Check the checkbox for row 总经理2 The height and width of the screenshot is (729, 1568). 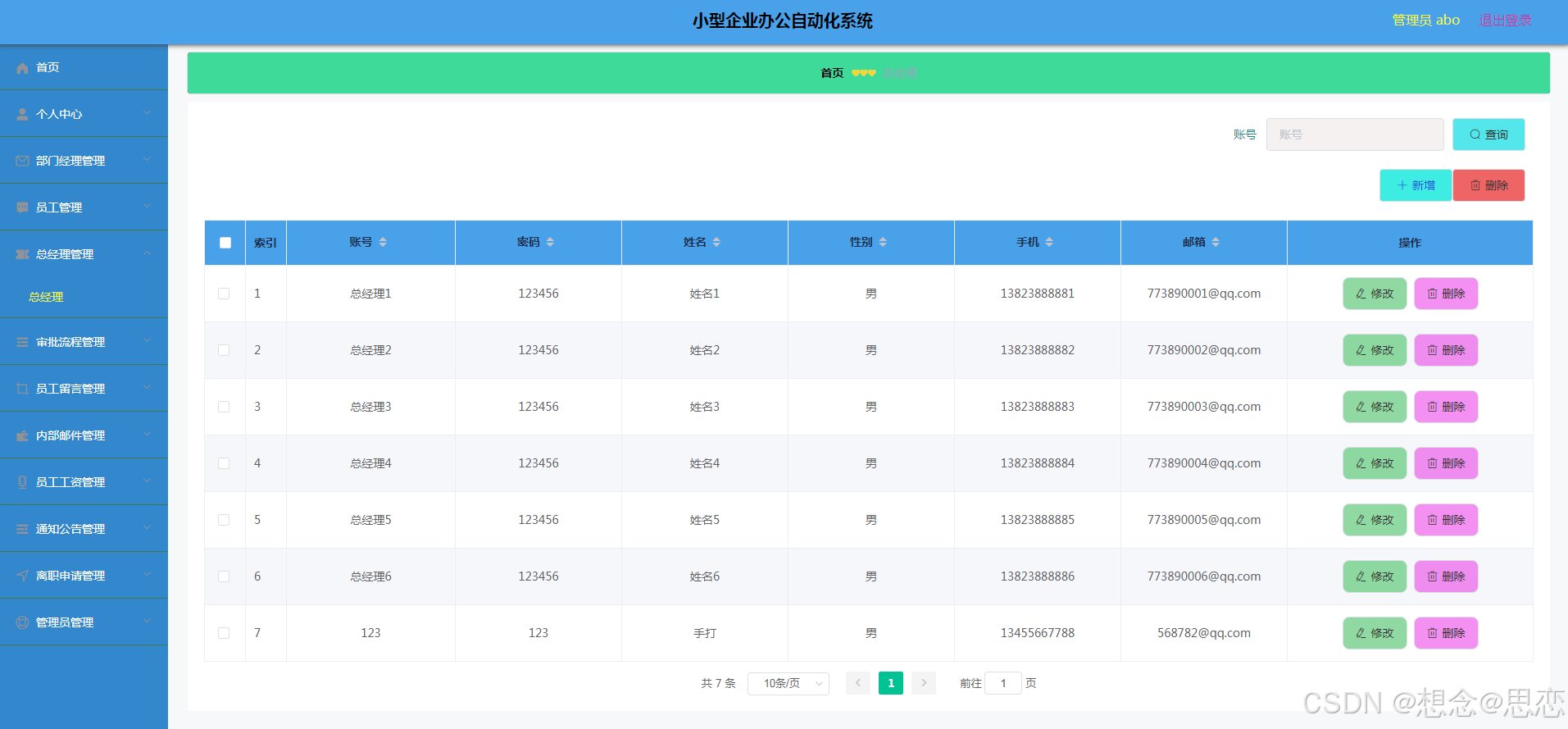(224, 350)
